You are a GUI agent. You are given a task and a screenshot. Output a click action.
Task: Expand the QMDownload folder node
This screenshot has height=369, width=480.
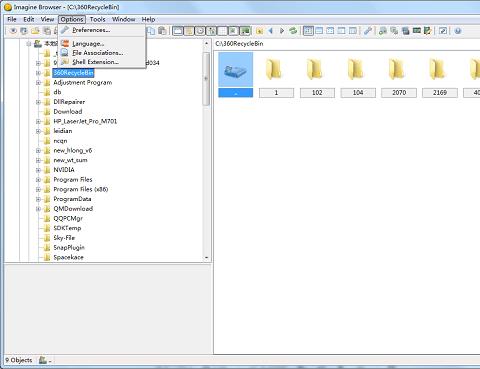[38, 209]
